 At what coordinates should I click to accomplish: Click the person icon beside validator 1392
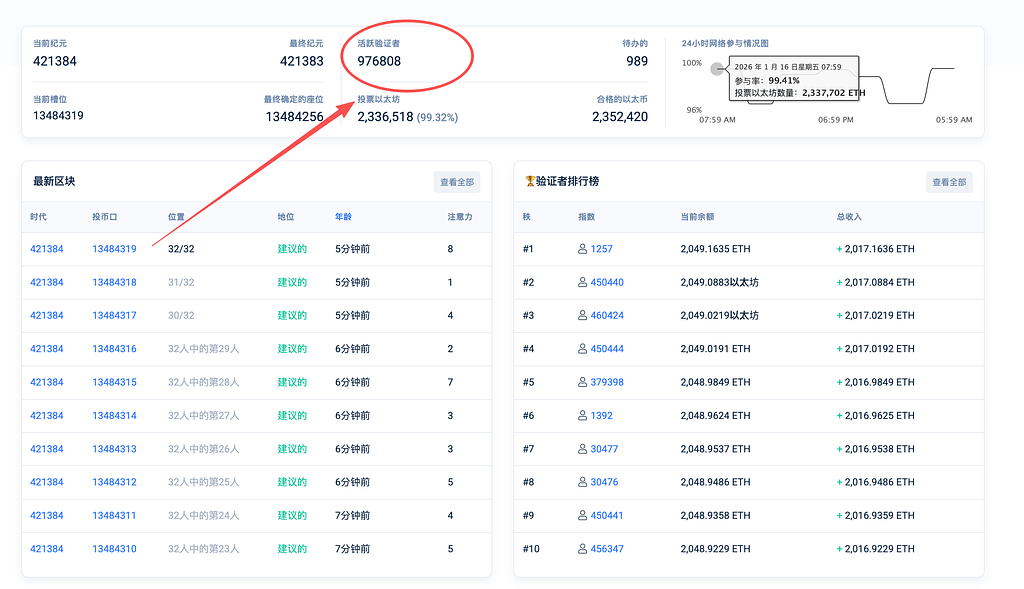pyautogui.click(x=583, y=415)
